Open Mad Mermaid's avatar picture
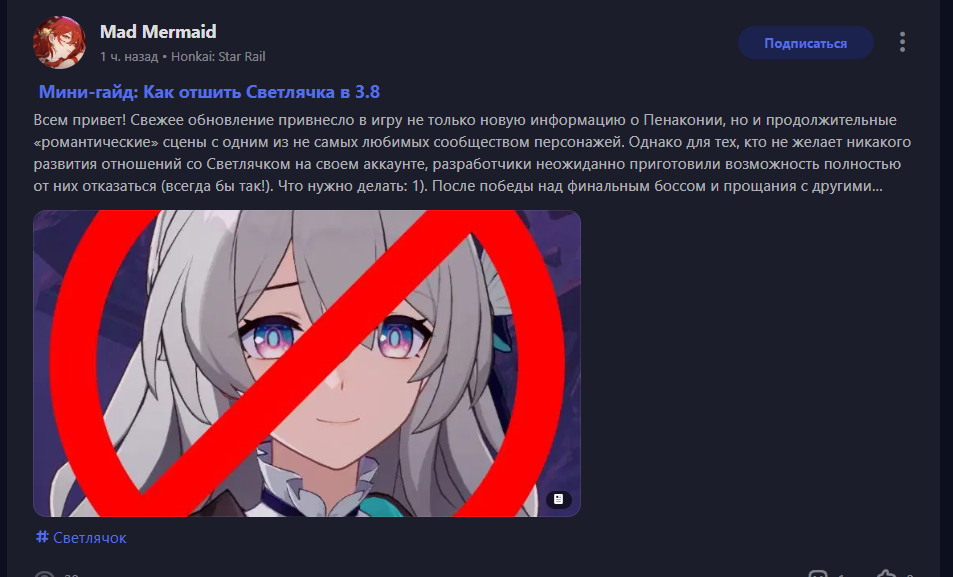The height and width of the screenshot is (577, 953). [x=59, y=42]
